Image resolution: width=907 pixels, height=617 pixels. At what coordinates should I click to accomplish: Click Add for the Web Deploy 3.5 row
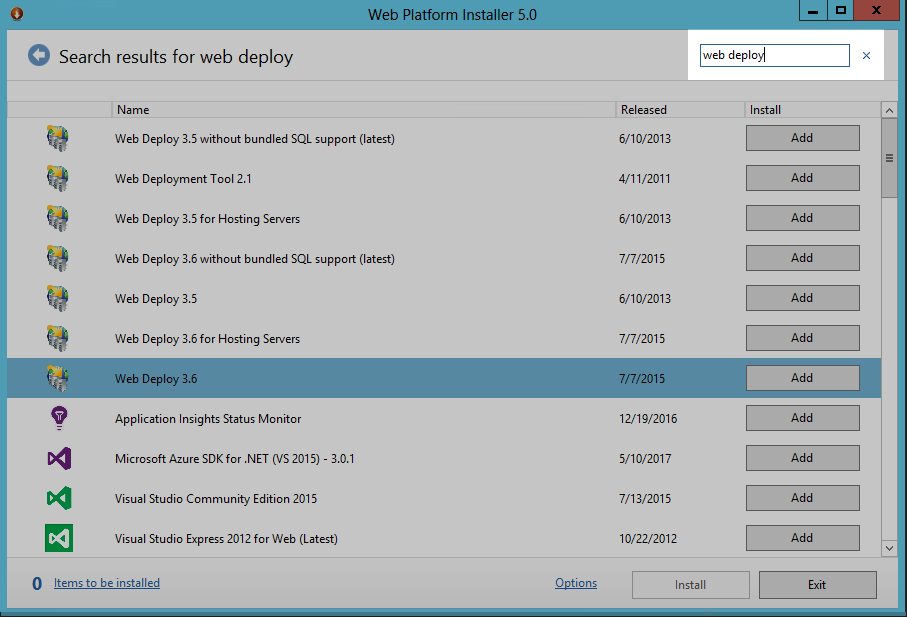(802, 298)
